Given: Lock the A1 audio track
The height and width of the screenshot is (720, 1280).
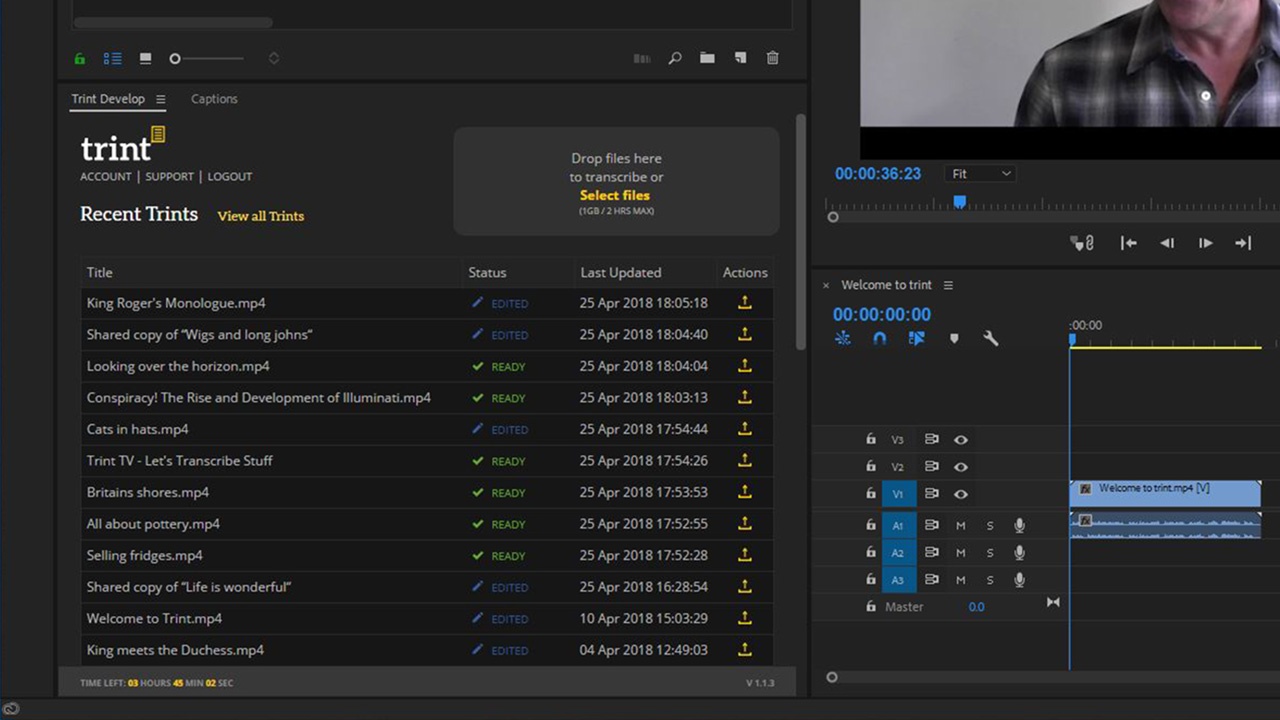Looking at the screenshot, I should tap(870, 525).
